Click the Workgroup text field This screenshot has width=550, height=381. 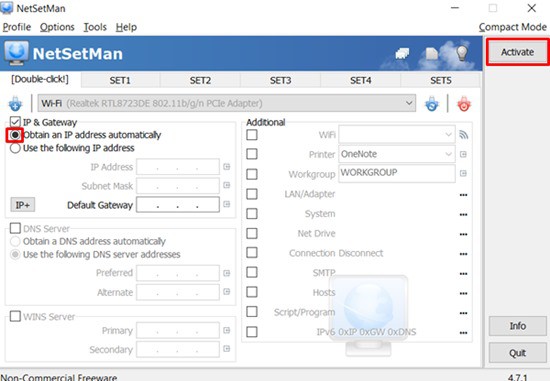[397, 173]
